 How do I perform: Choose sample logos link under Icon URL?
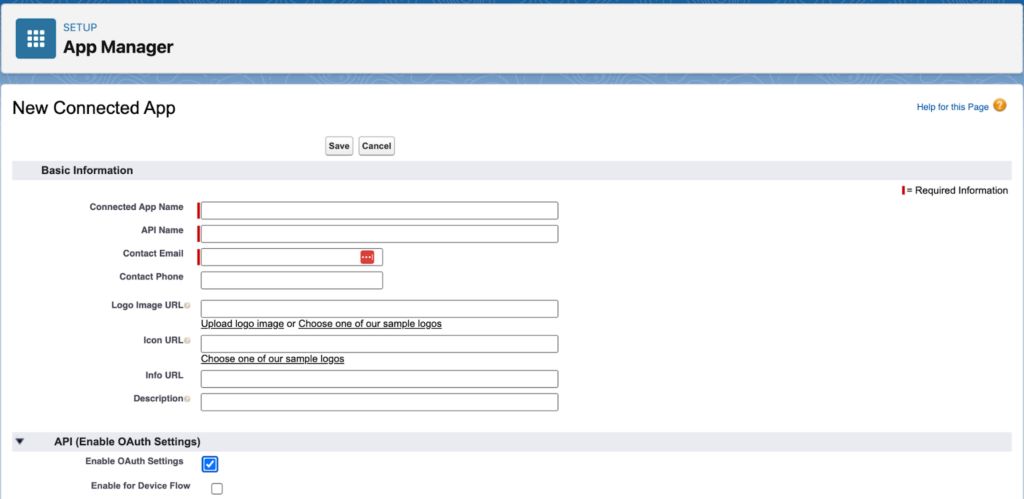[272, 359]
